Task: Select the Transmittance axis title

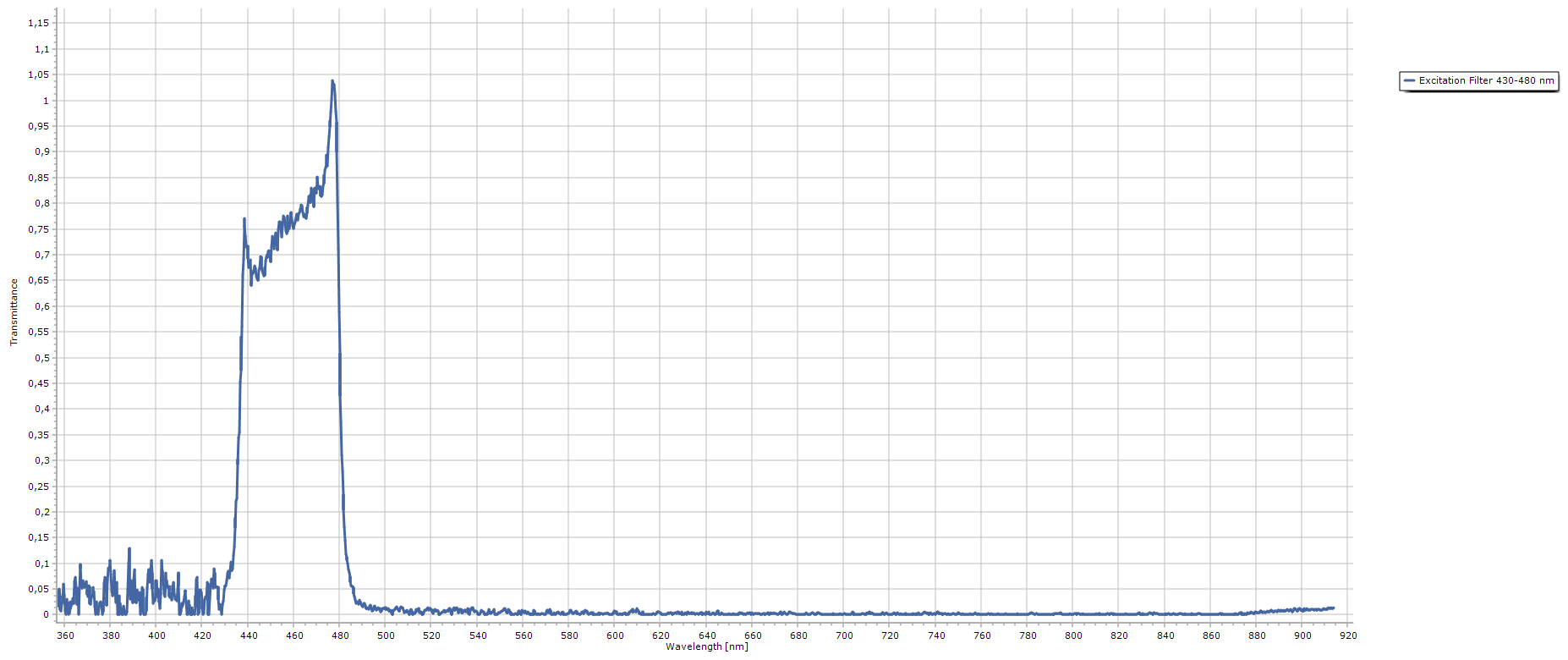Action: click(x=14, y=312)
